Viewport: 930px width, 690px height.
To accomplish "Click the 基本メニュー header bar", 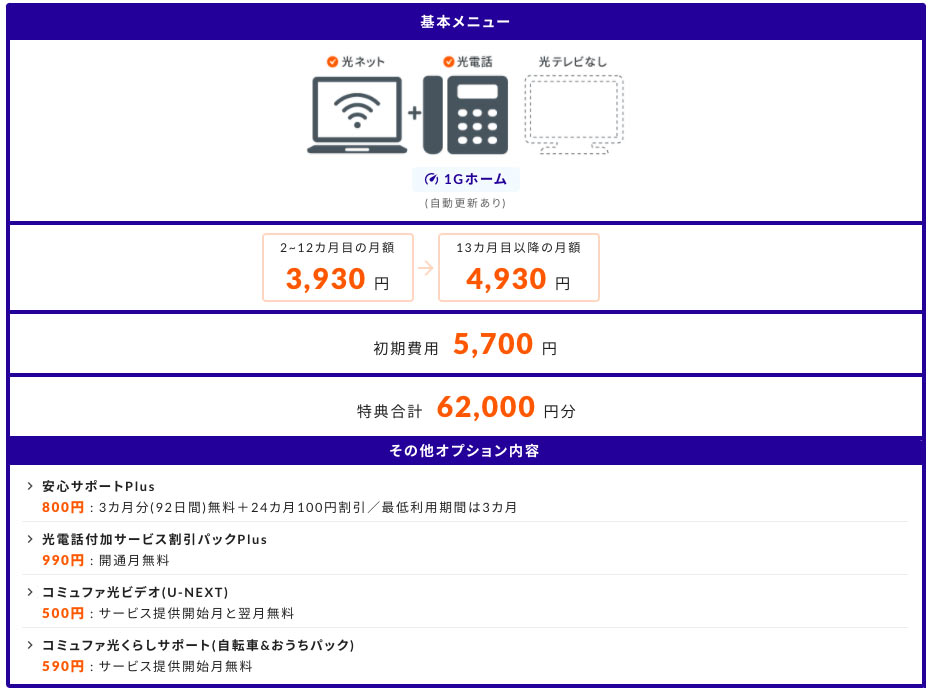I will (465, 22).
